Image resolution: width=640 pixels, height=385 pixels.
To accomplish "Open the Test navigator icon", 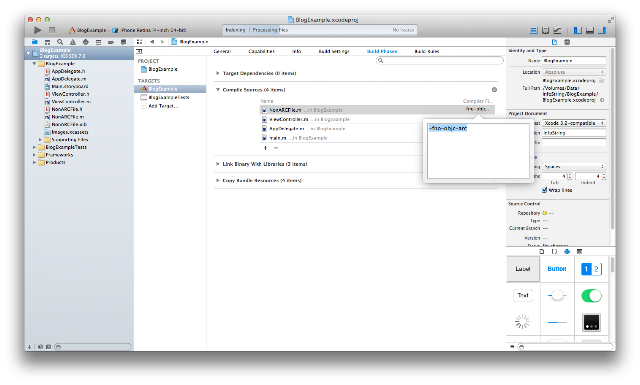I will pos(85,42).
